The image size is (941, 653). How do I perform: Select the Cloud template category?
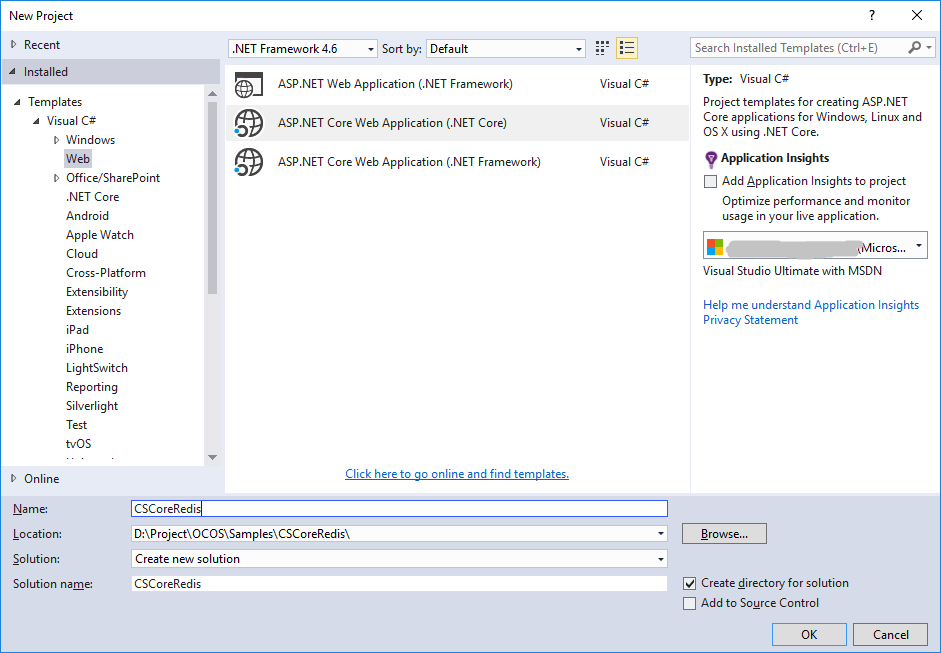tap(82, 254)
